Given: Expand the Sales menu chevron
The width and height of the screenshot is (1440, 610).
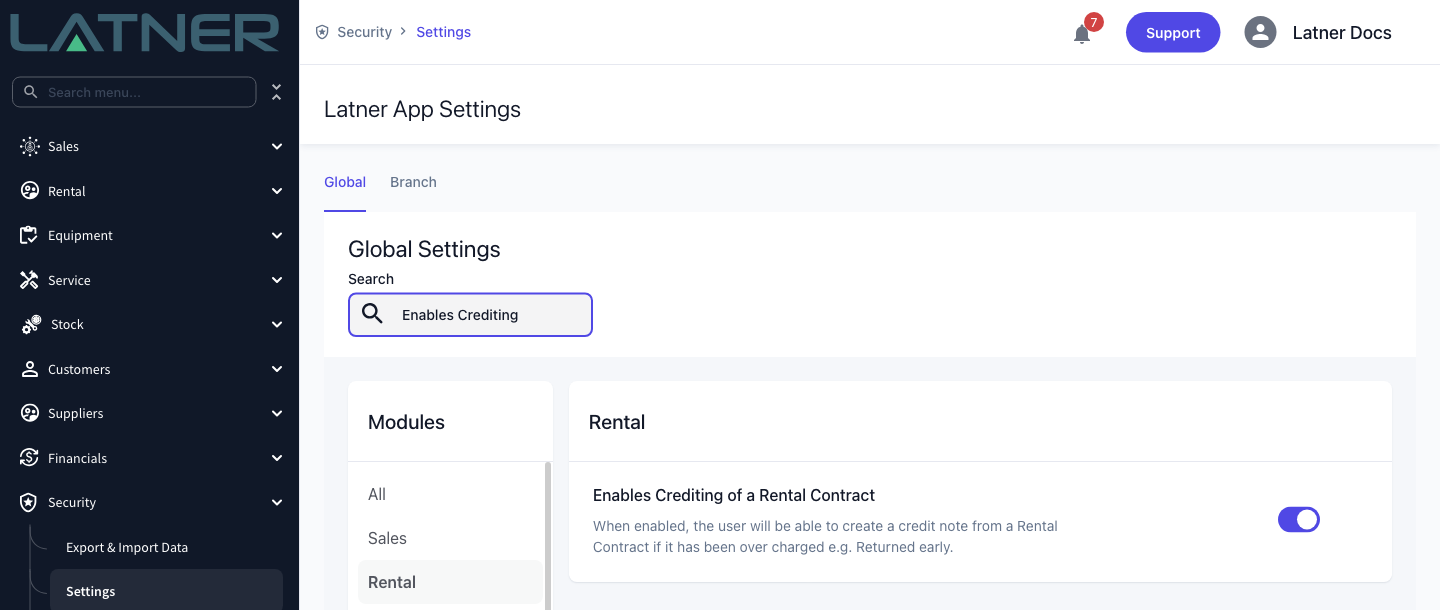Looking at the screenshot, I should (x=277, y=146).
